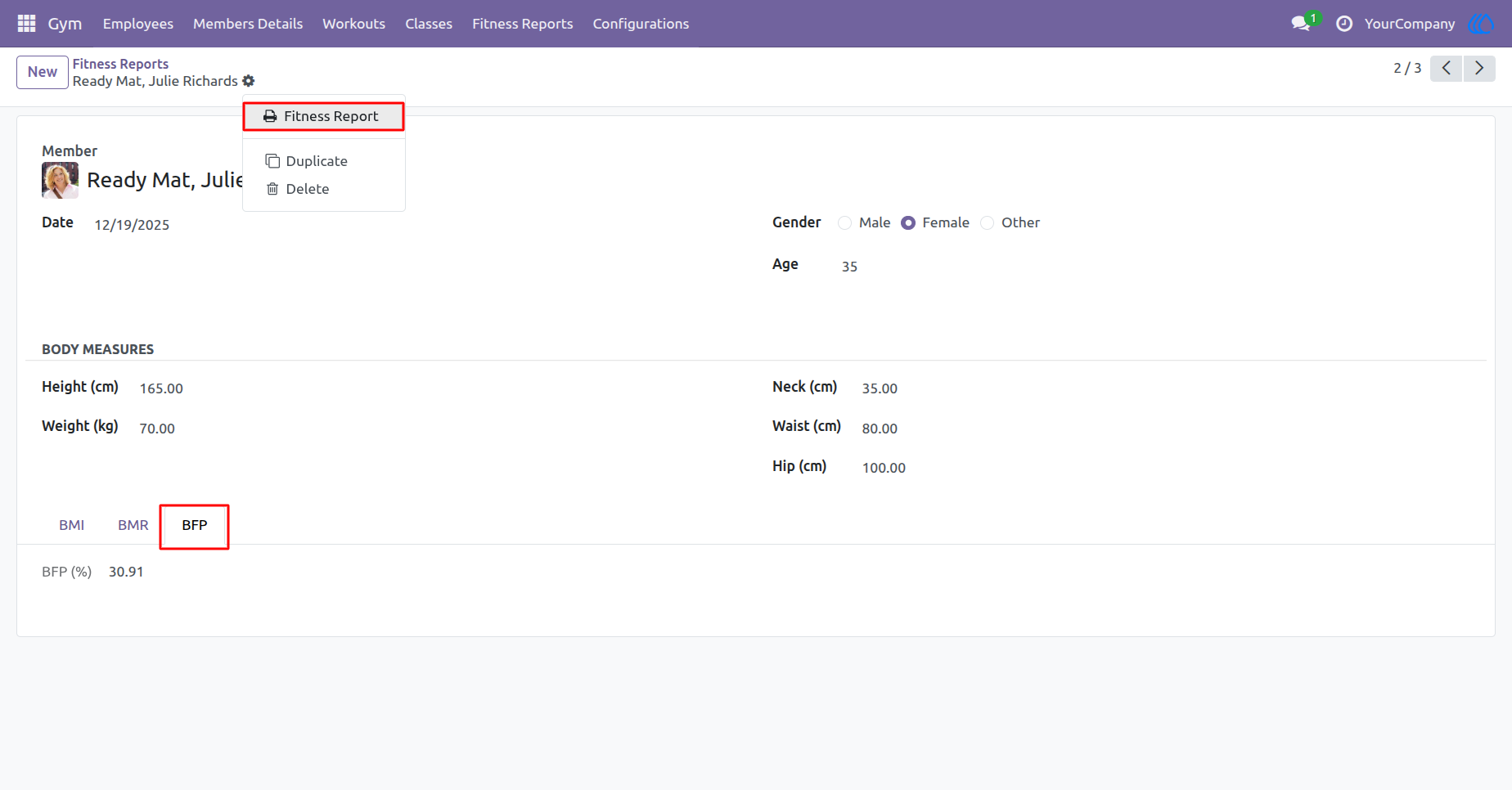Open the activities clock icon
The width and height of the screenshot is (1512, 790).
1344,24
